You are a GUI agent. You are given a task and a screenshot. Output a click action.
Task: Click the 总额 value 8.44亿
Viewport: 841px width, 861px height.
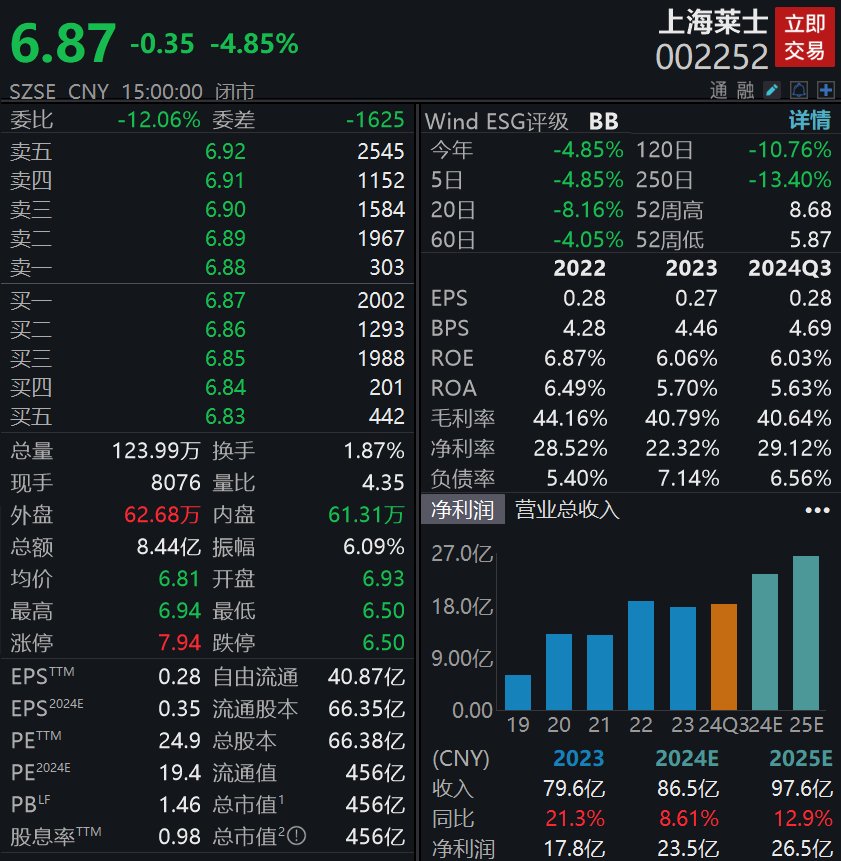click(169, 546)
